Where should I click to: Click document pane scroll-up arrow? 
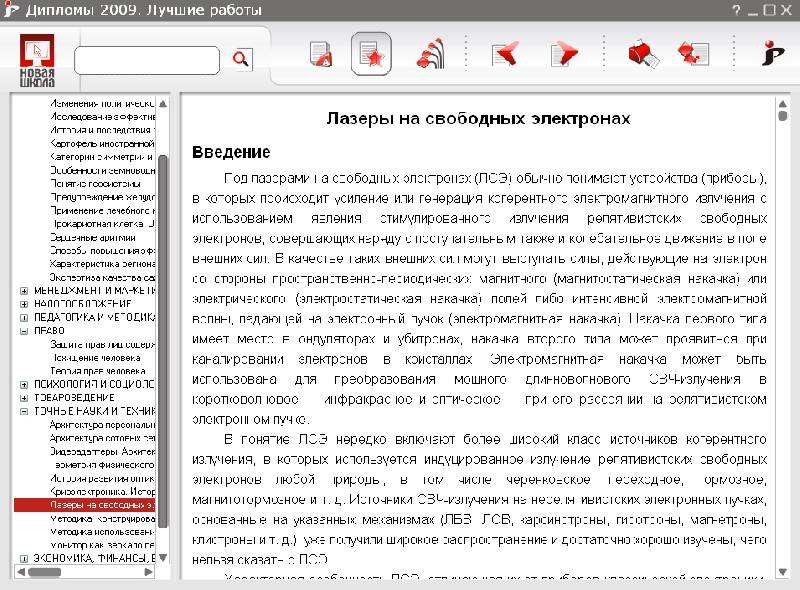tap(783, 104)
